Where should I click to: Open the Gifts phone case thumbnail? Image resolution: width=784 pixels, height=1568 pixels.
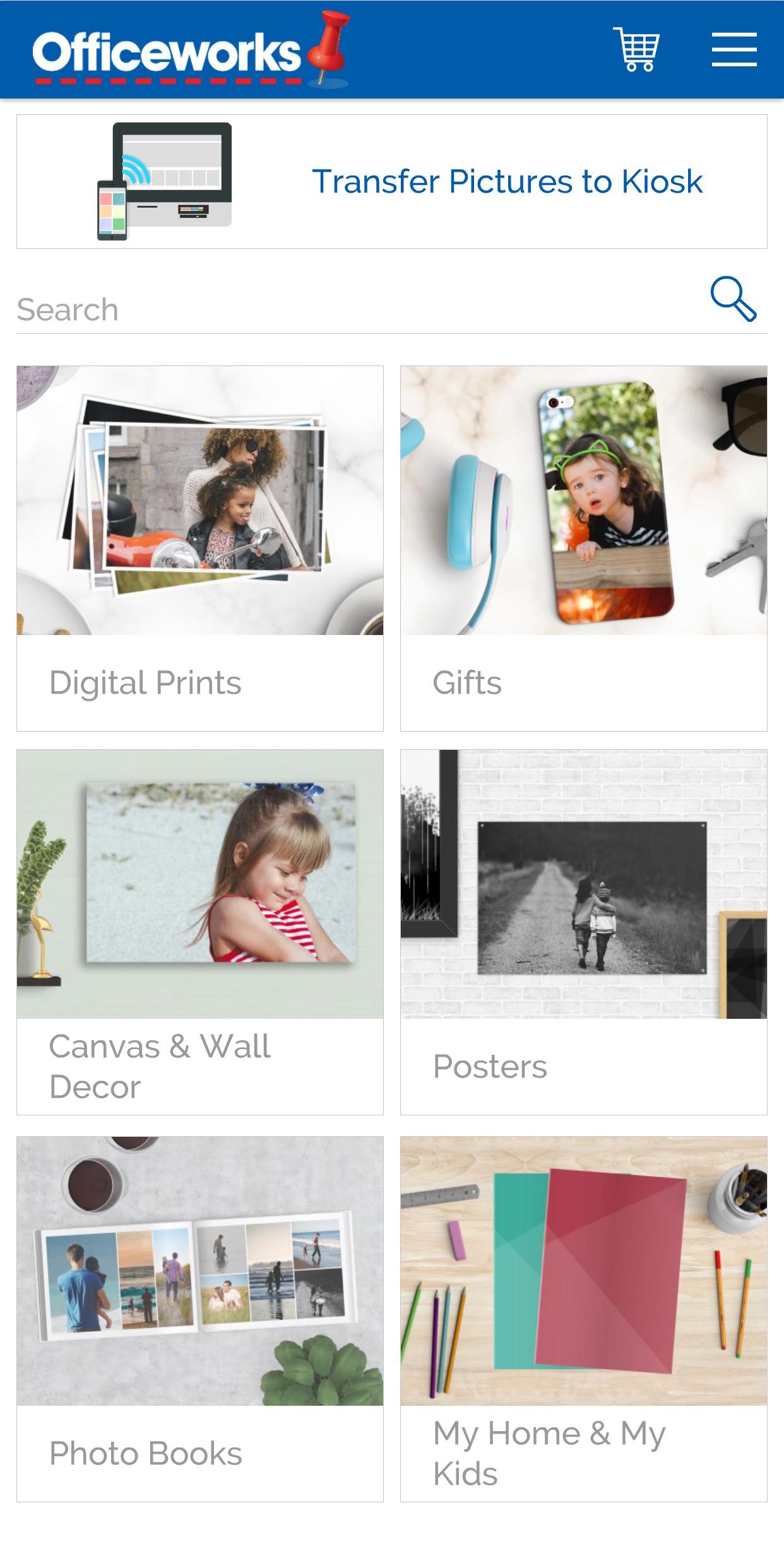click(584, 501)
